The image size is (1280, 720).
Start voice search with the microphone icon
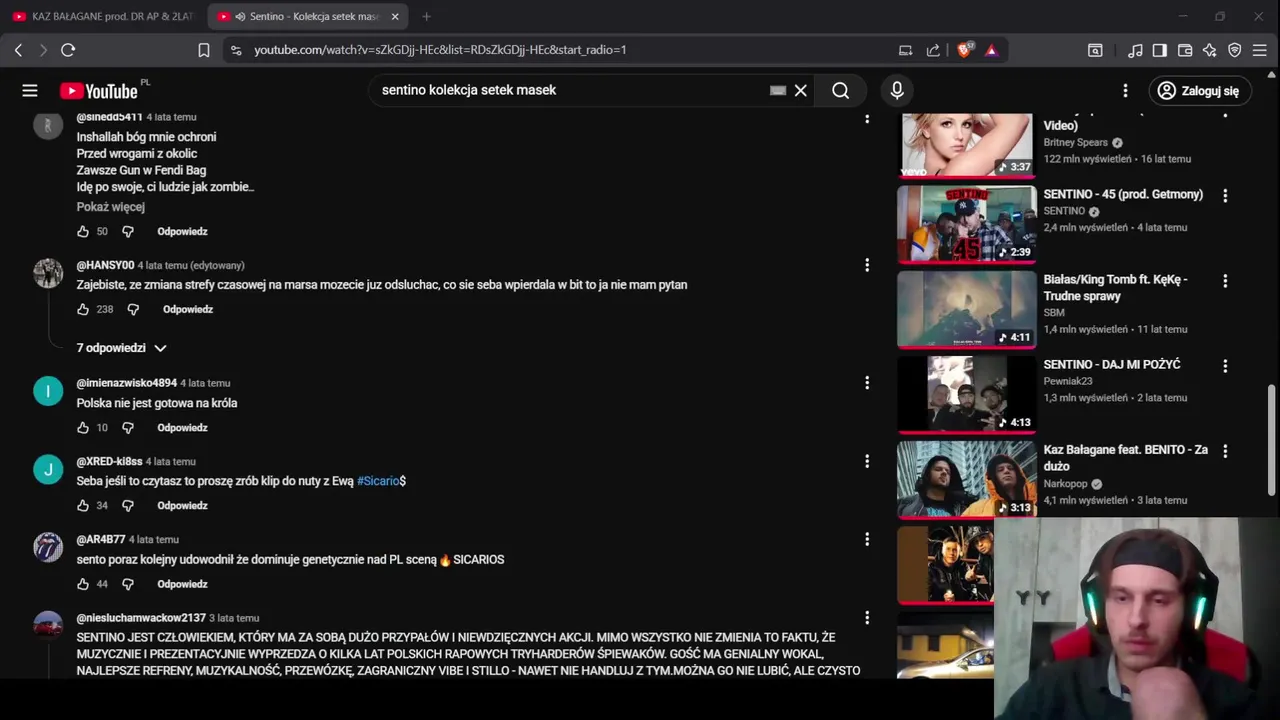click(897, 91)
